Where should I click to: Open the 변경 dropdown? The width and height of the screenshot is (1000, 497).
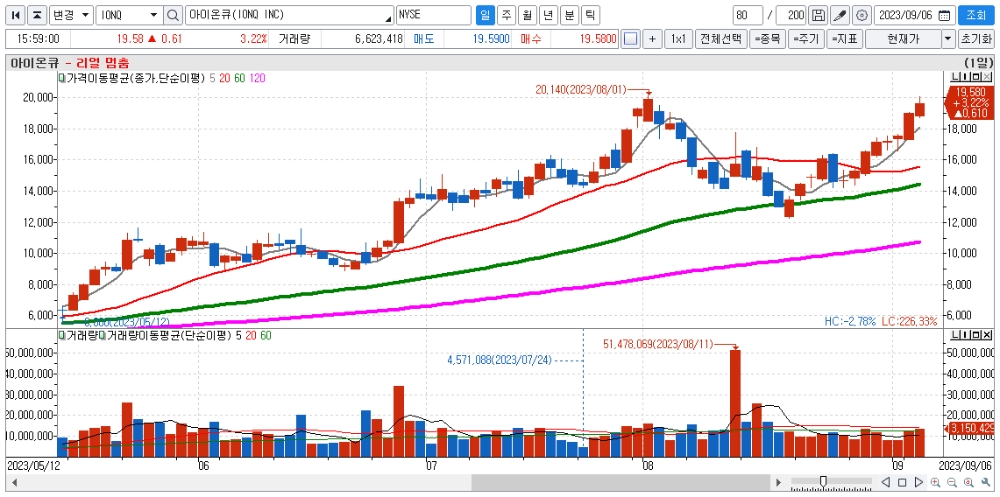pyautogui.click(x=71, y=15)
